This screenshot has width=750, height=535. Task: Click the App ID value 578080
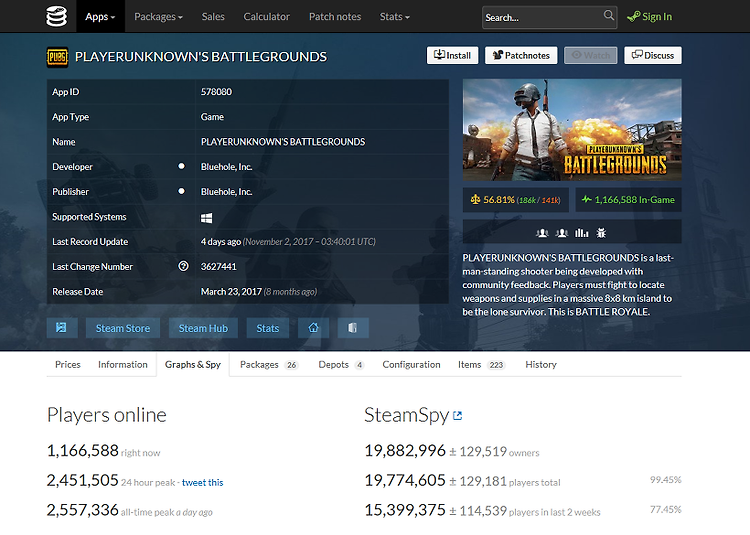coord(216,92)
